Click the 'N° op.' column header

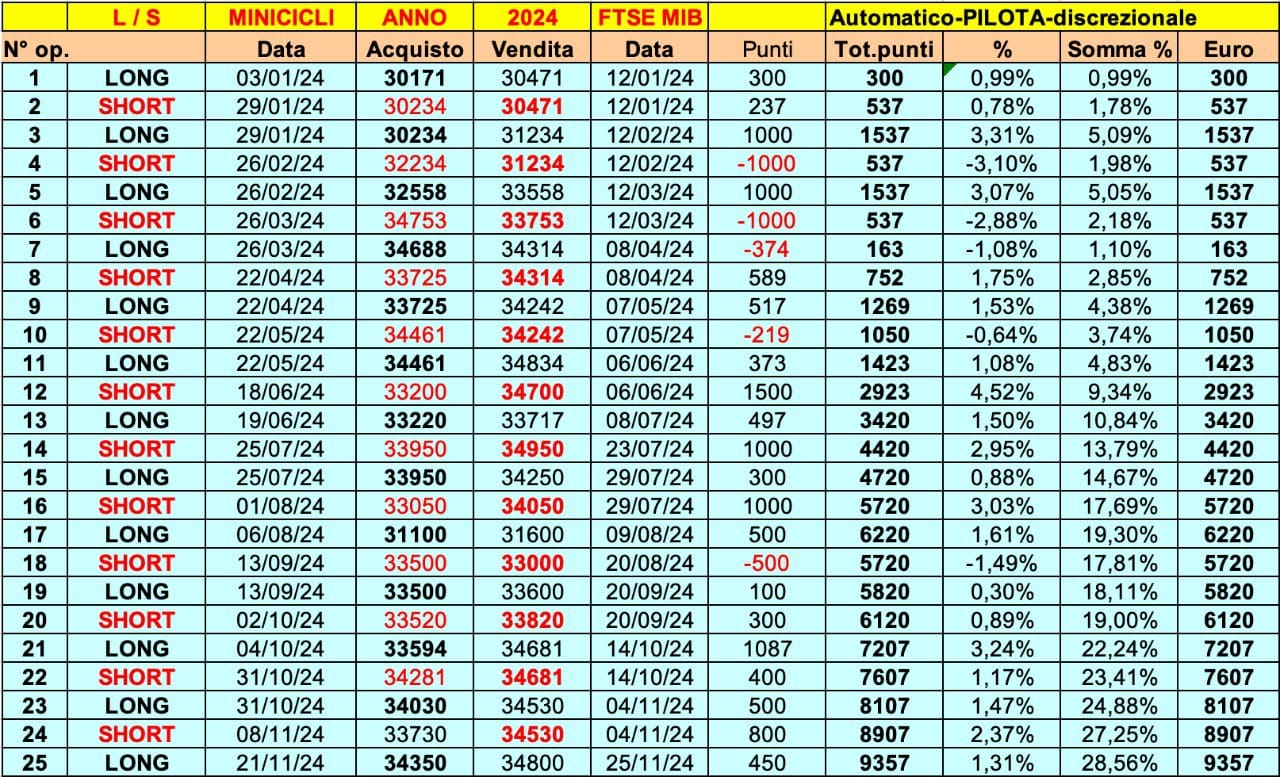click(x=35, y=49)
